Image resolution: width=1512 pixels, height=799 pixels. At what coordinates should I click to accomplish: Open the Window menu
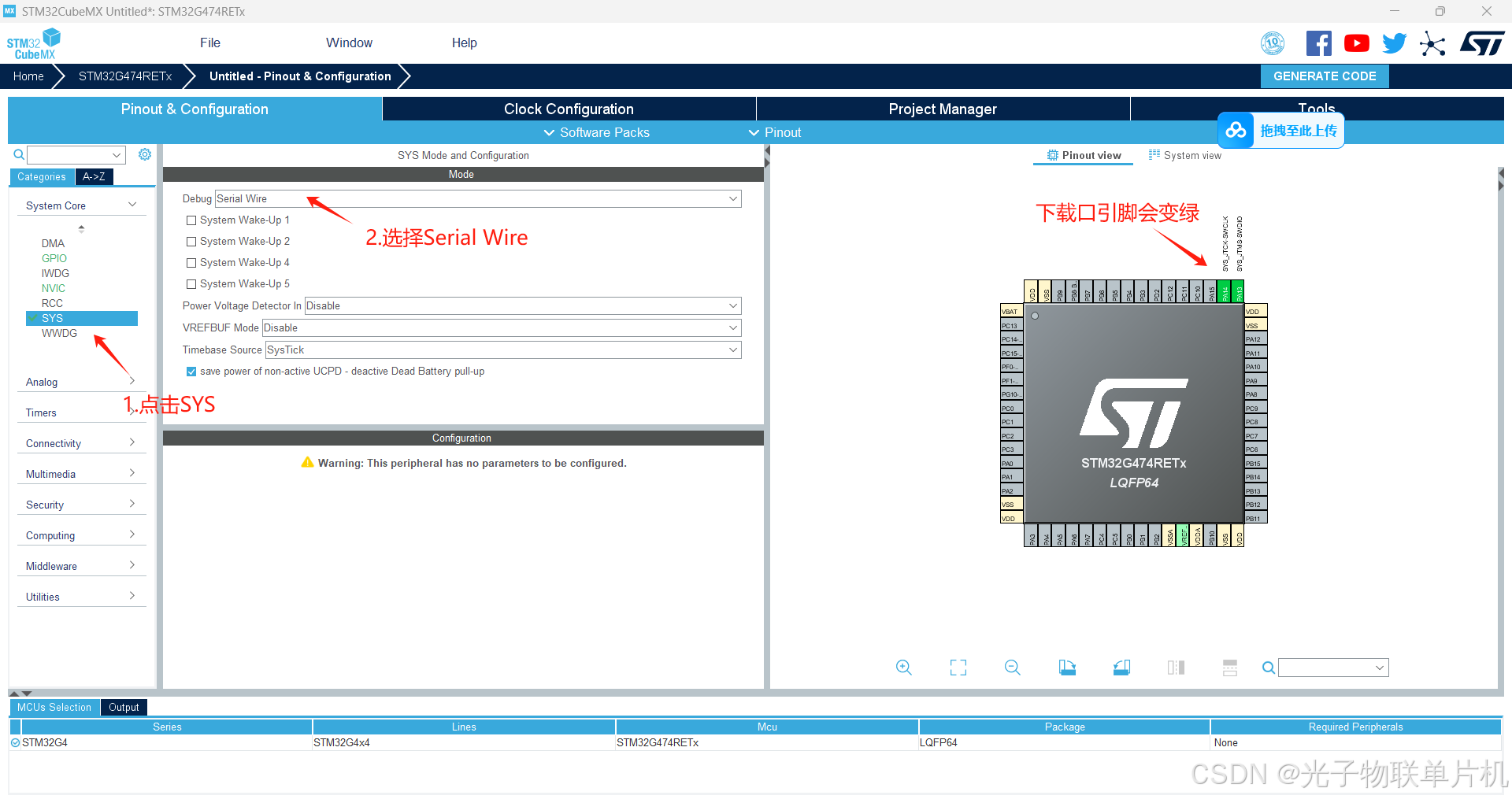click(349, 43)
